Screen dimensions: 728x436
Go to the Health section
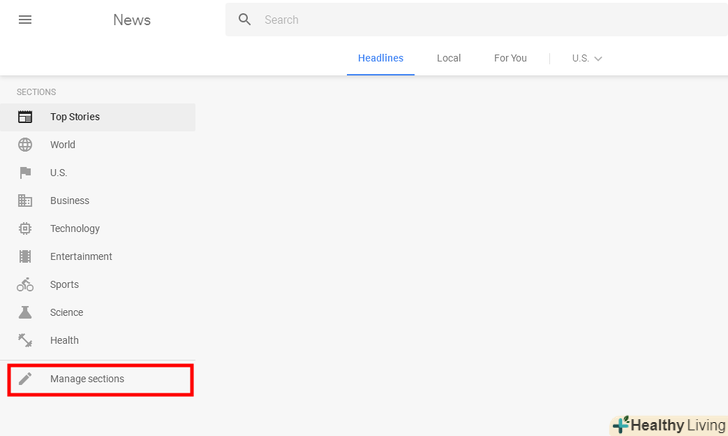(64, 341)
